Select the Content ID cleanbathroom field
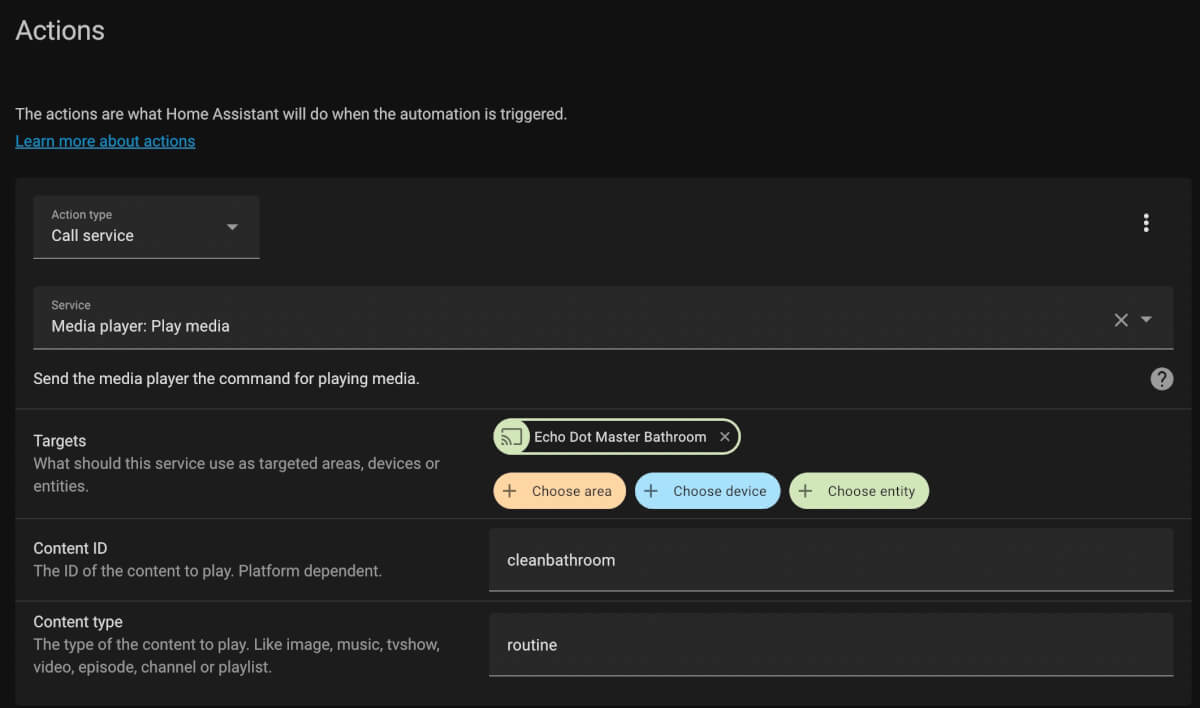 point(700,560)
